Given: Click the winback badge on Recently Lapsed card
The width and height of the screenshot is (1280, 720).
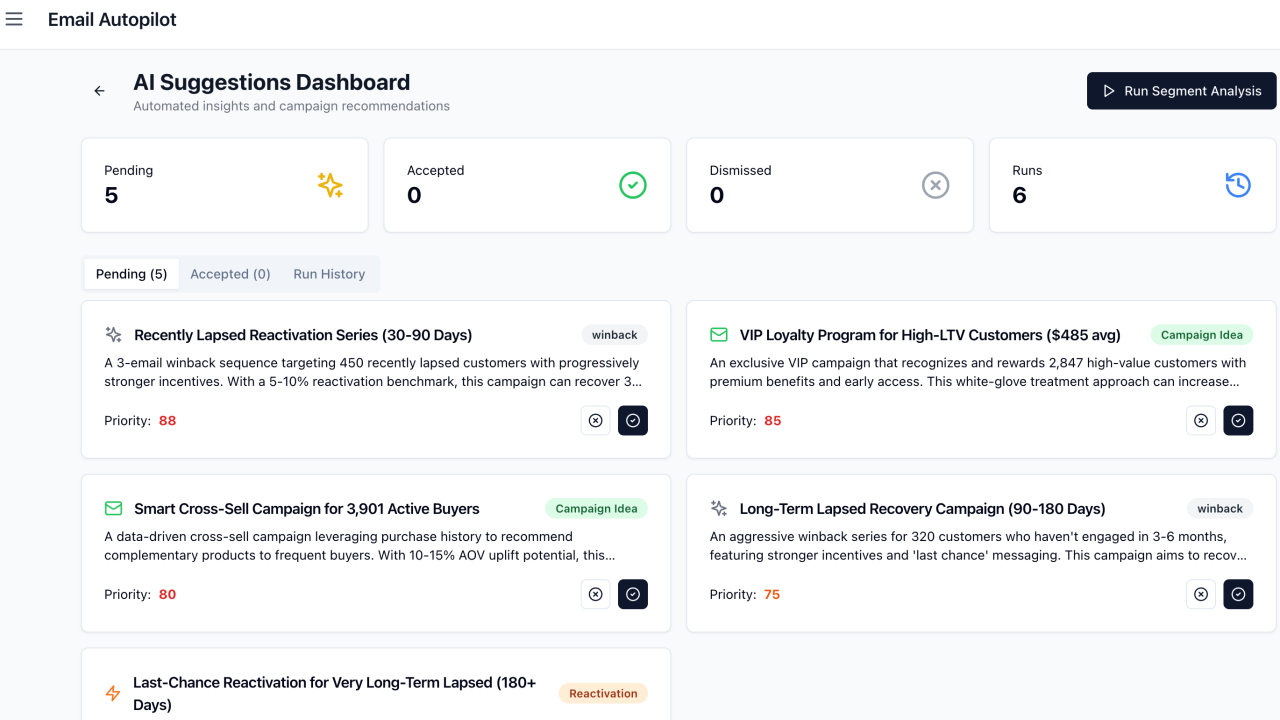Looking at the screenshot, I should point(614,334).
